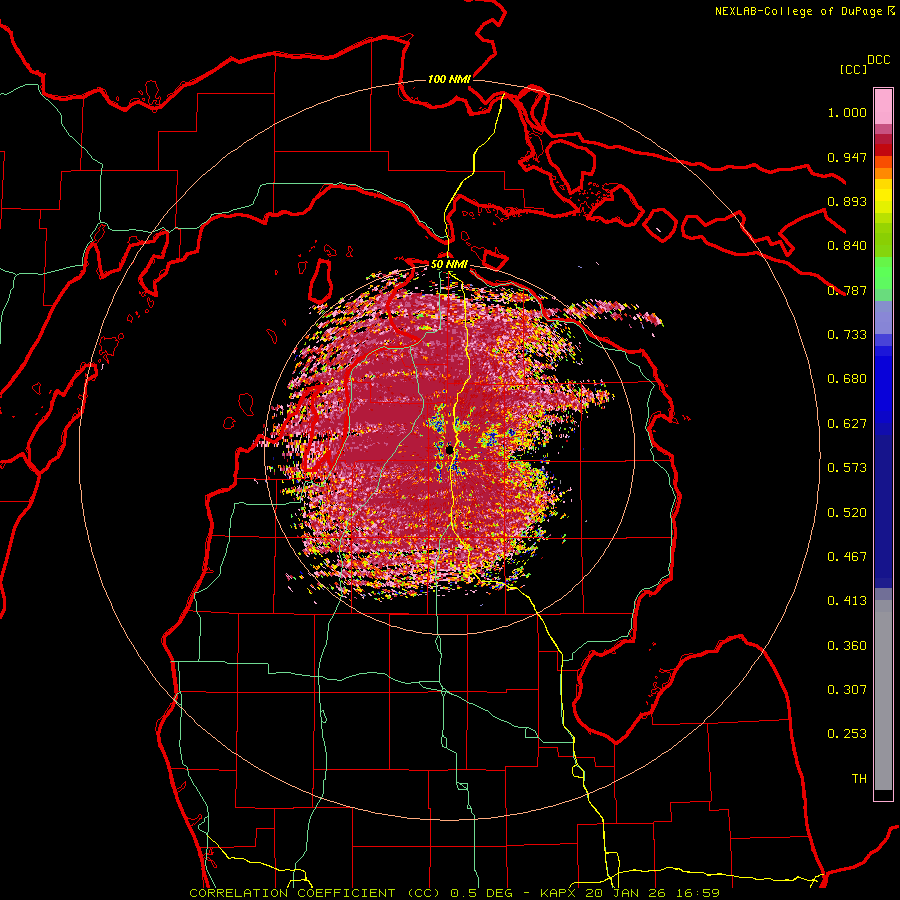Click the 0.253 legend value

point(847,734)
